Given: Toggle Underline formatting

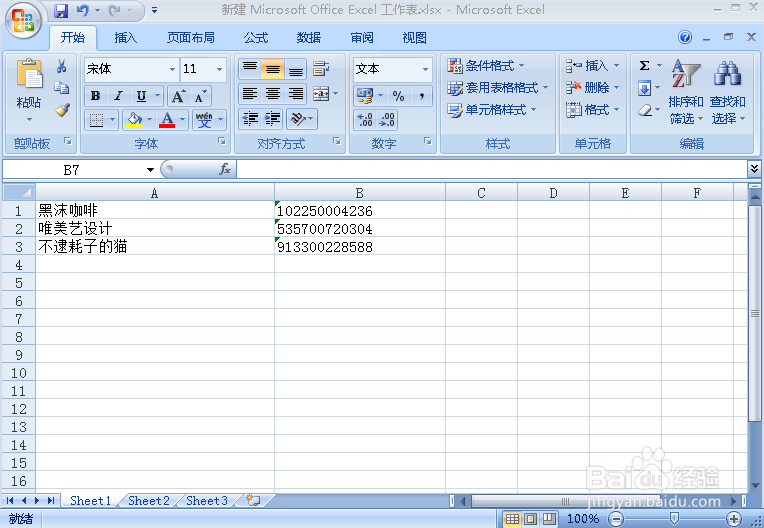Looking at the screenshot, I should (141, 96).
